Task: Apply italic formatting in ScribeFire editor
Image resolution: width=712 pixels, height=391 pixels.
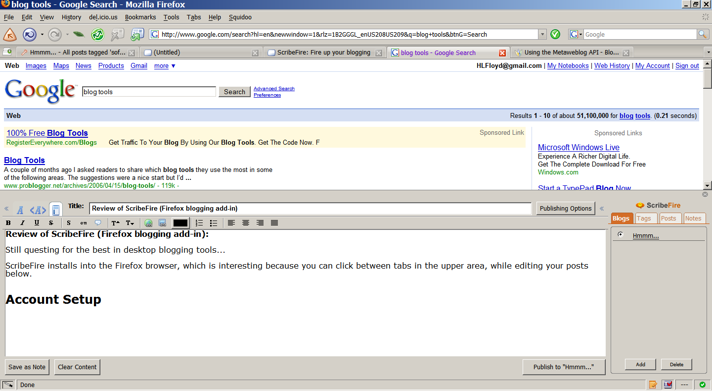Action: coord(22,223)
